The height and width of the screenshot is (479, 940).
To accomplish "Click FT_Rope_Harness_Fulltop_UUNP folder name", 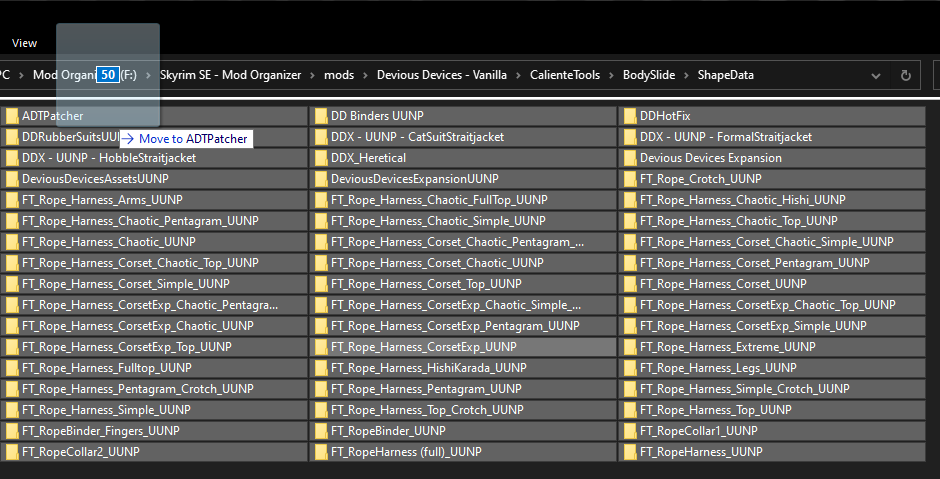I will pos(107,367).
